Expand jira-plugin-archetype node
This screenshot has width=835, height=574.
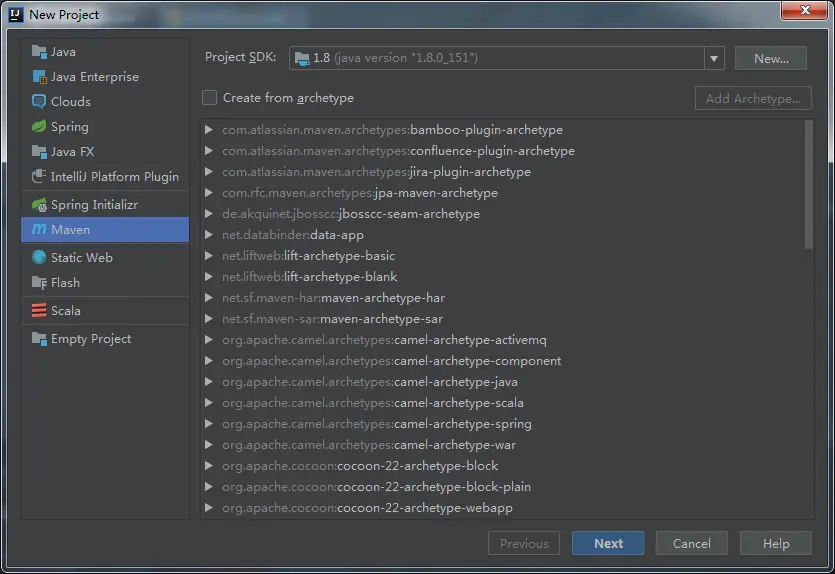point(209,171)
